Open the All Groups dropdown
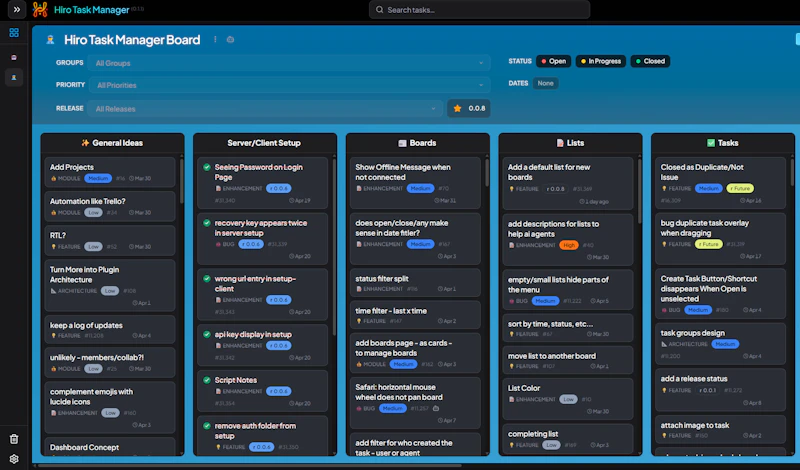 tap(289, 63)
